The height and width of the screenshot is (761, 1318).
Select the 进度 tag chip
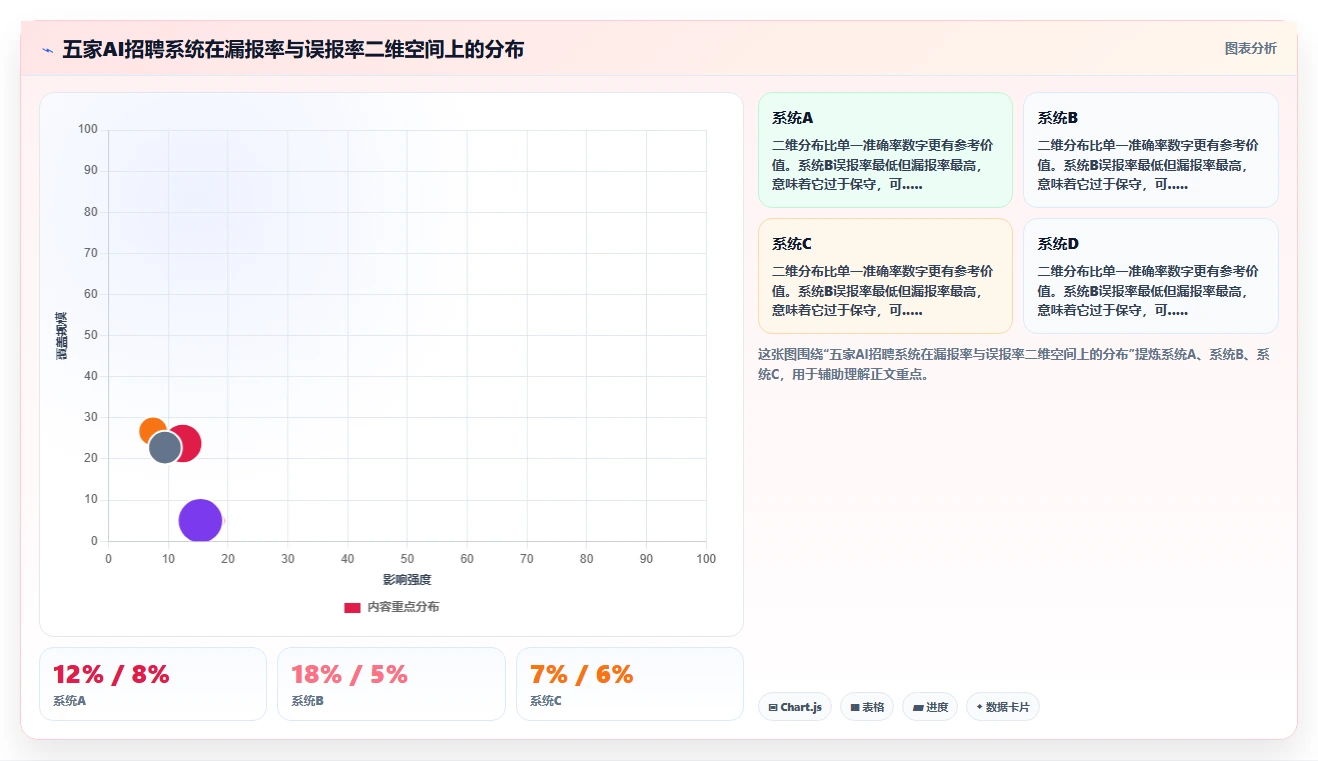coord(930,707)
